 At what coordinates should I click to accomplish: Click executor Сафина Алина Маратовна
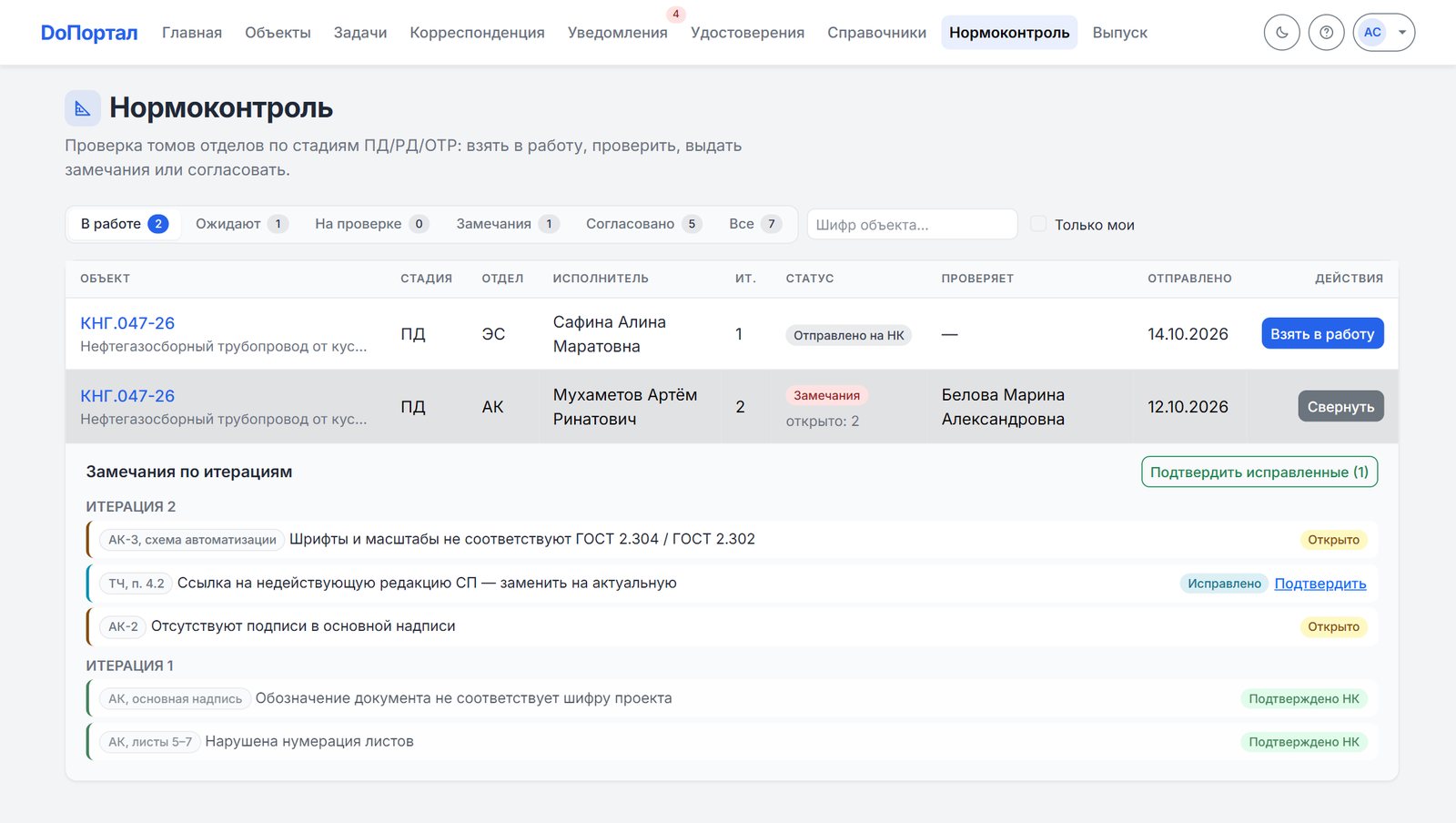(x=609, y=334)
